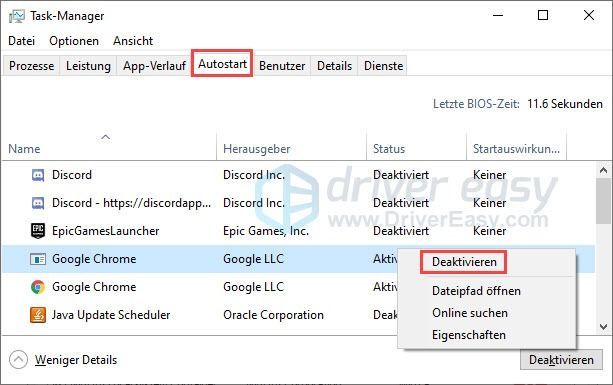Choose Eigenschaften in context menu

point(469,335)
